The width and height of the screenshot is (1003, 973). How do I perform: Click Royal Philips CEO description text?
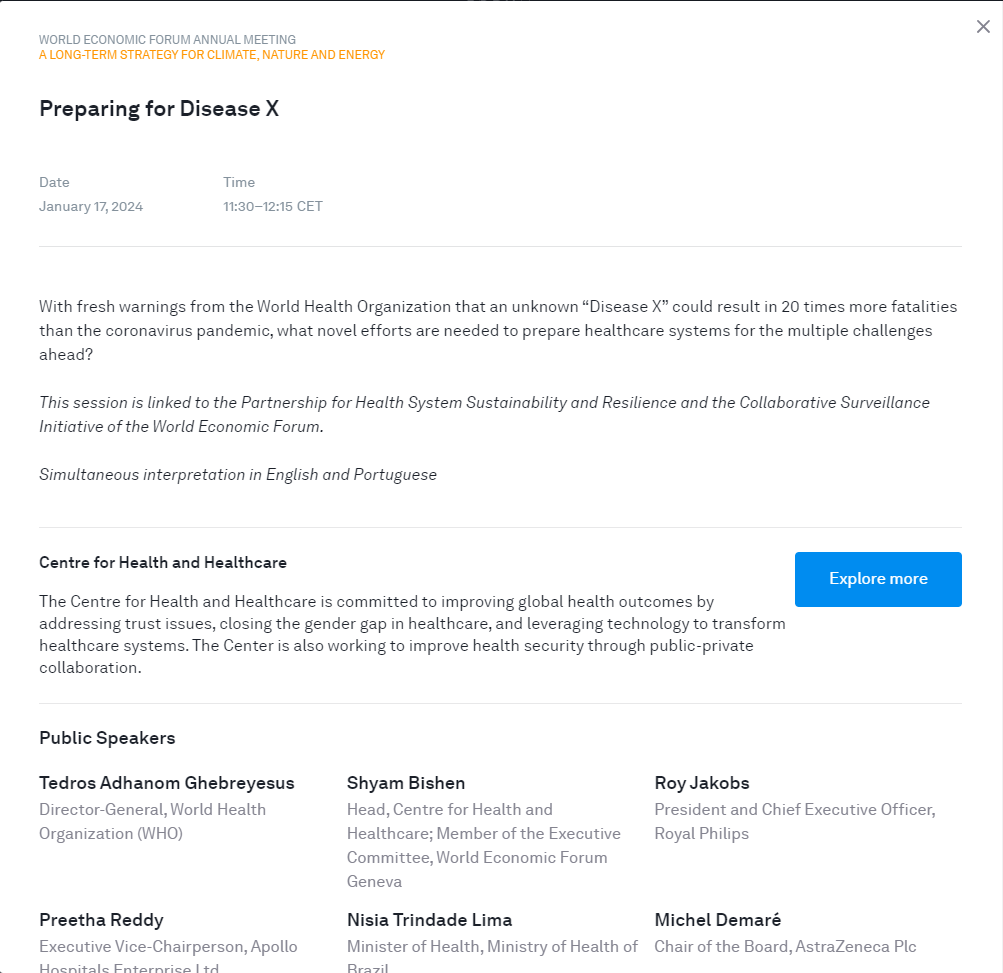[794, 821]
